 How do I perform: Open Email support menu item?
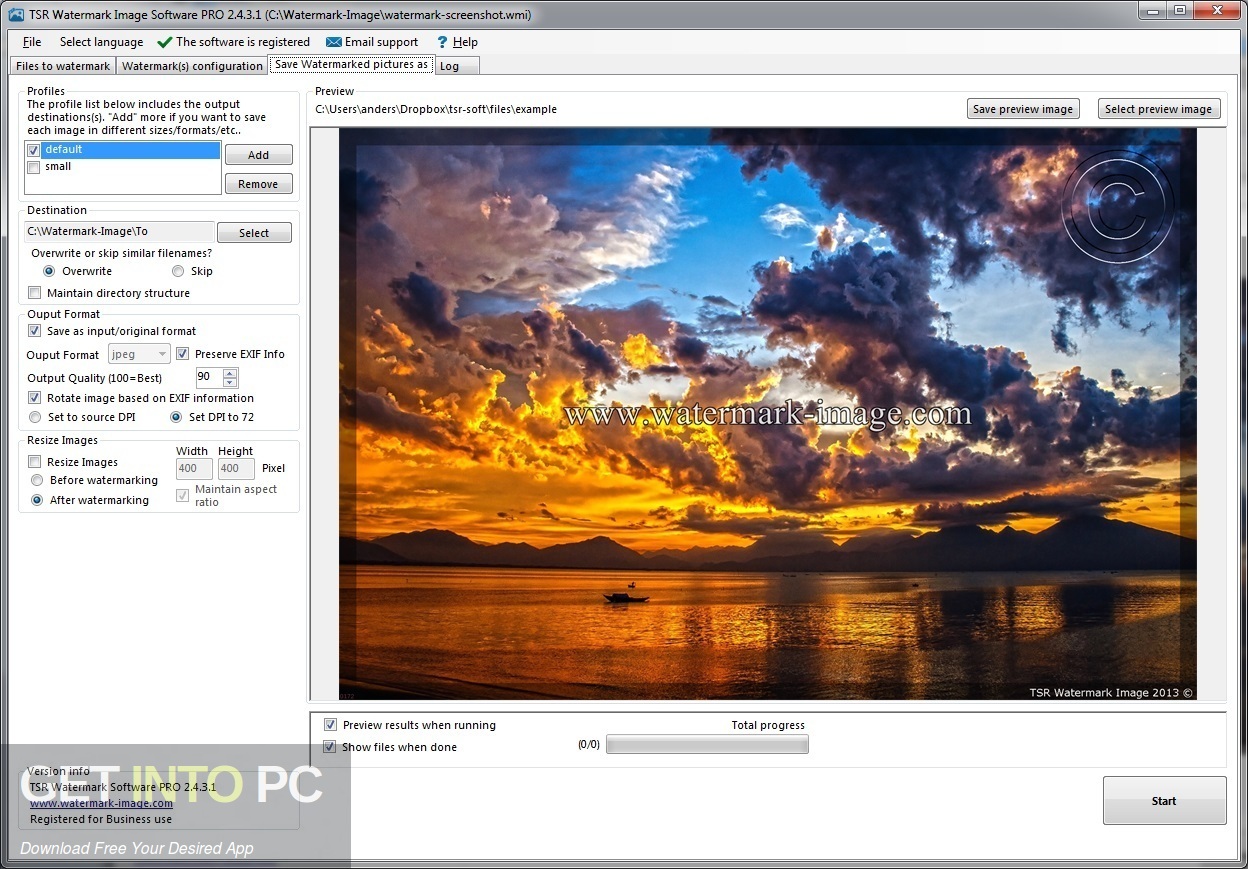click(x=381, y=42)
